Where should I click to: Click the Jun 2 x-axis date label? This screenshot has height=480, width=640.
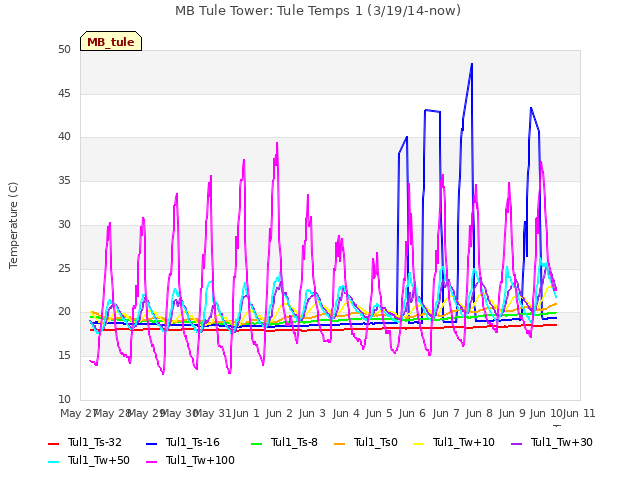point(279,413)
